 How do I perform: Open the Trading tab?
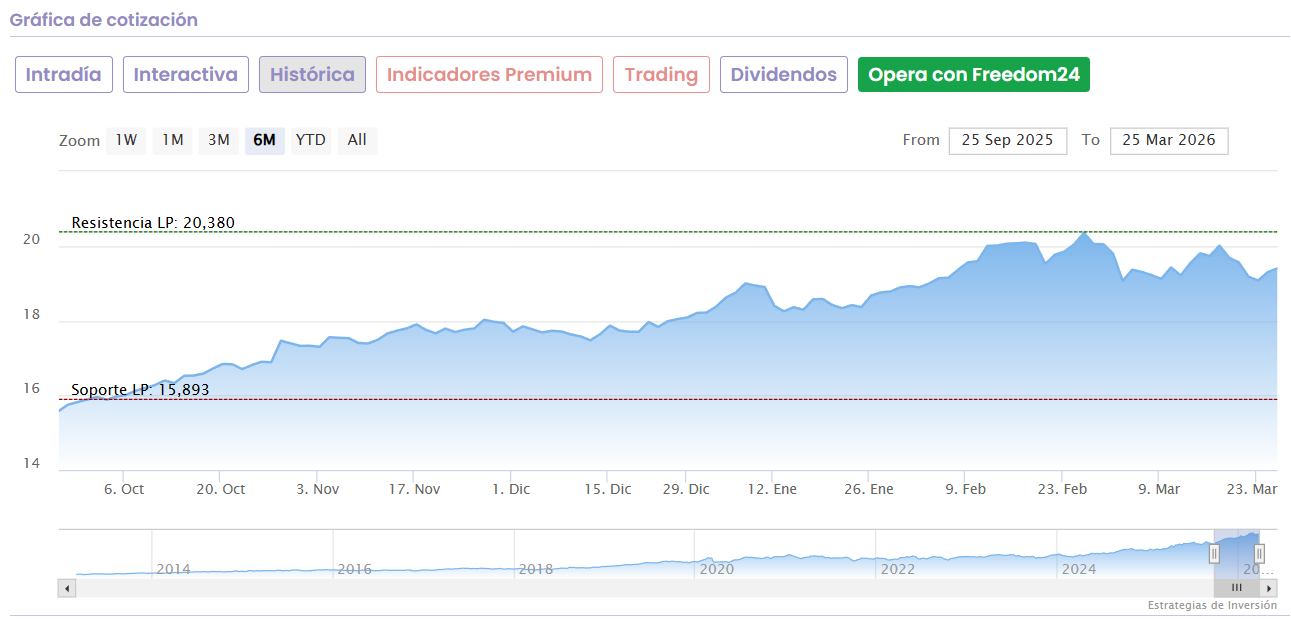(x=661, y=75)
